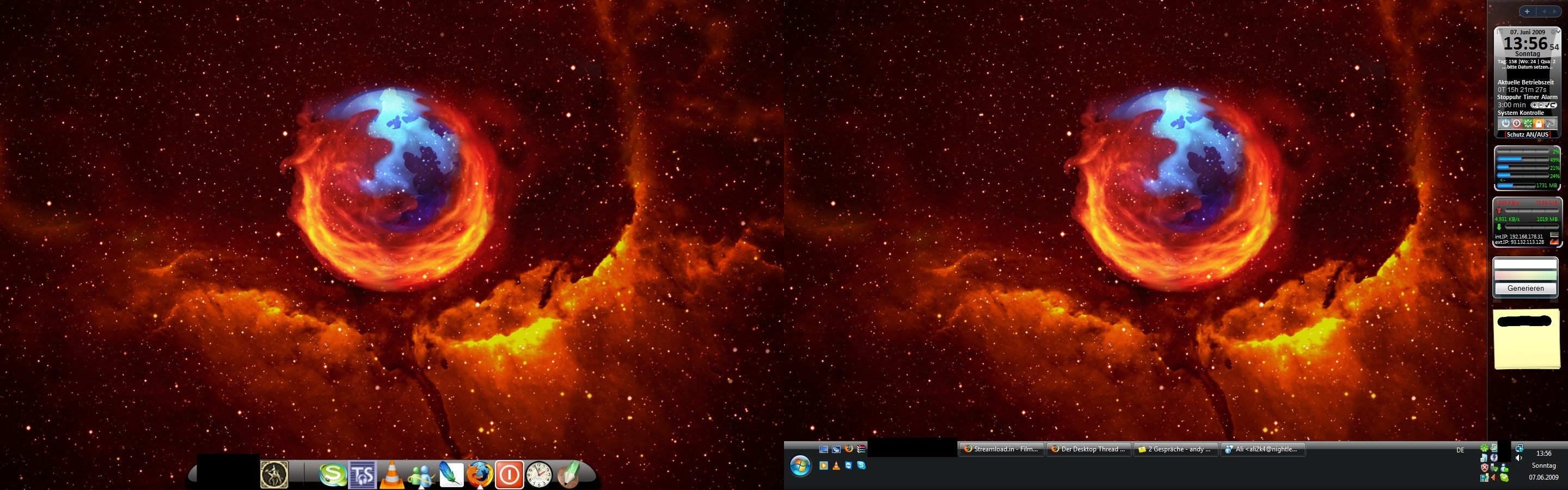Click the blue shutdown icon in System Kontrolle

click(x=1505, y=124)
